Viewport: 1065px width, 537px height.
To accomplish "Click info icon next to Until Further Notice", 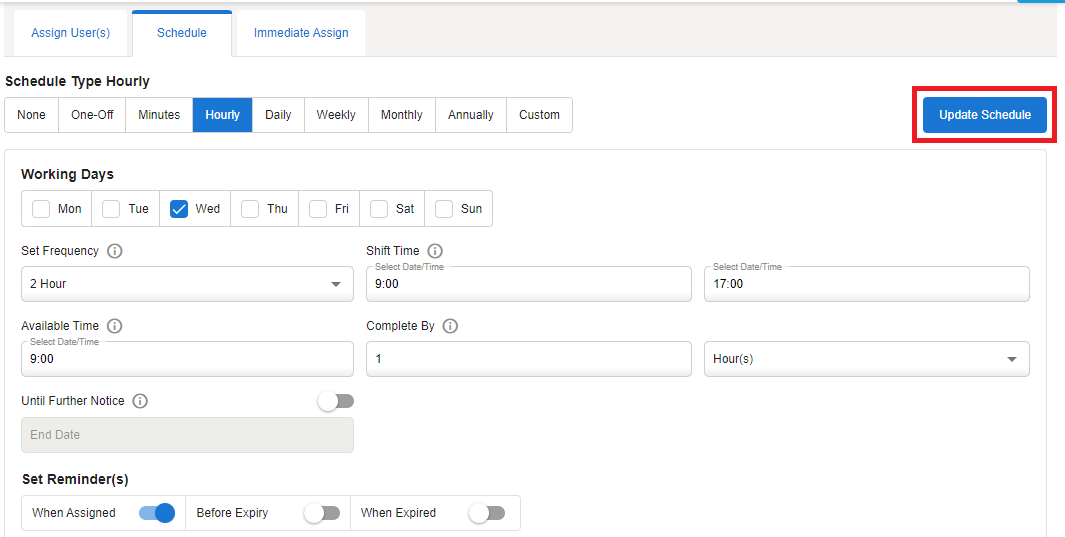I will (140, 401).
